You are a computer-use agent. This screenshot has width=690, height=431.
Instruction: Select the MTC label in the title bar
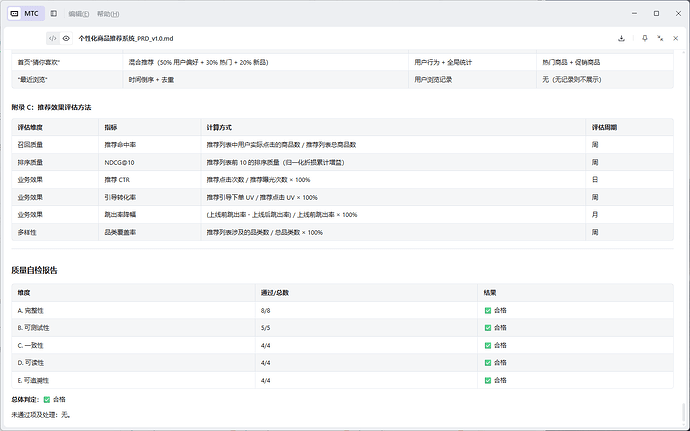31,14
